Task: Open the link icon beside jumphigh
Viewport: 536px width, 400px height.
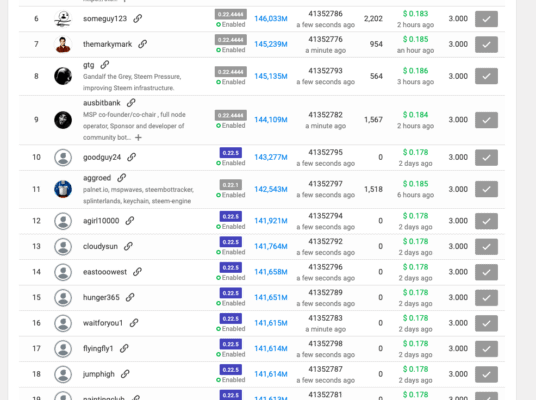Action: pyautogui.click(x=125, y=374)
